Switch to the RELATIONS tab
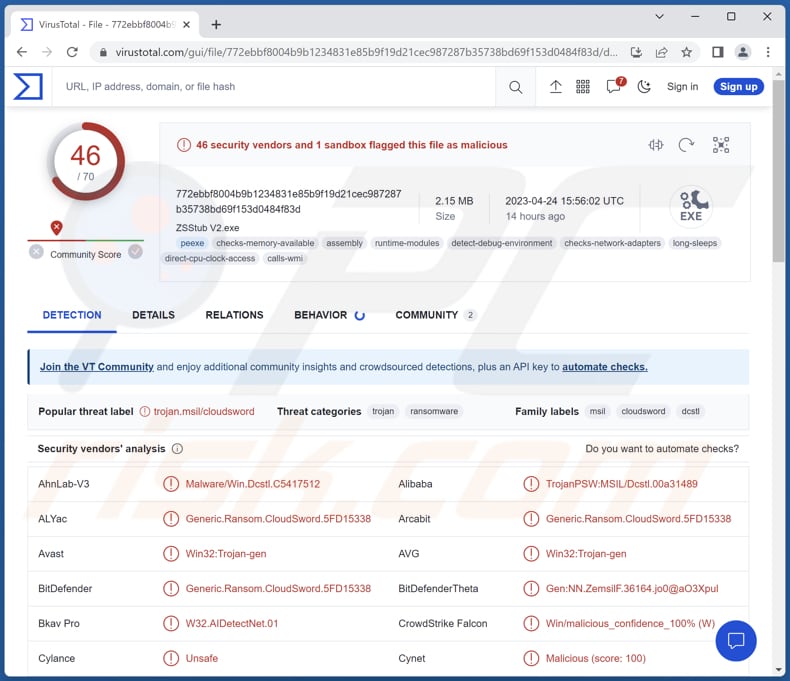The height and width of the screenshot is (681, 790). tap(234, 315)
